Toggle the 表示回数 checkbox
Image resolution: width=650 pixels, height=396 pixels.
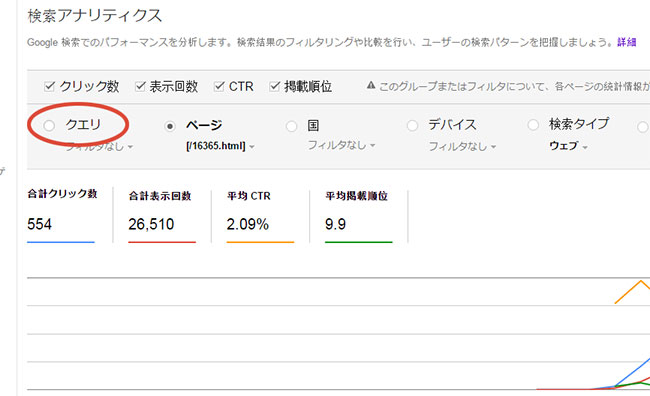pos(140,86)
